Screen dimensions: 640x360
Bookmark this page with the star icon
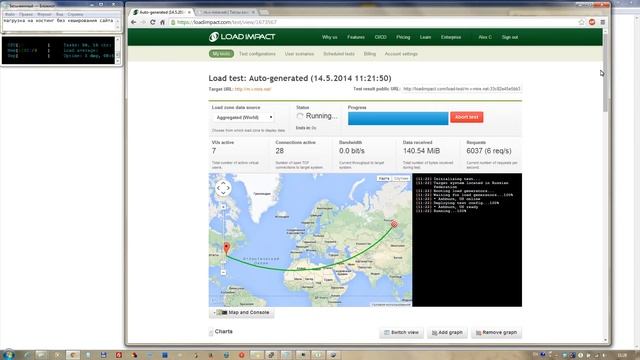(582, 22)
